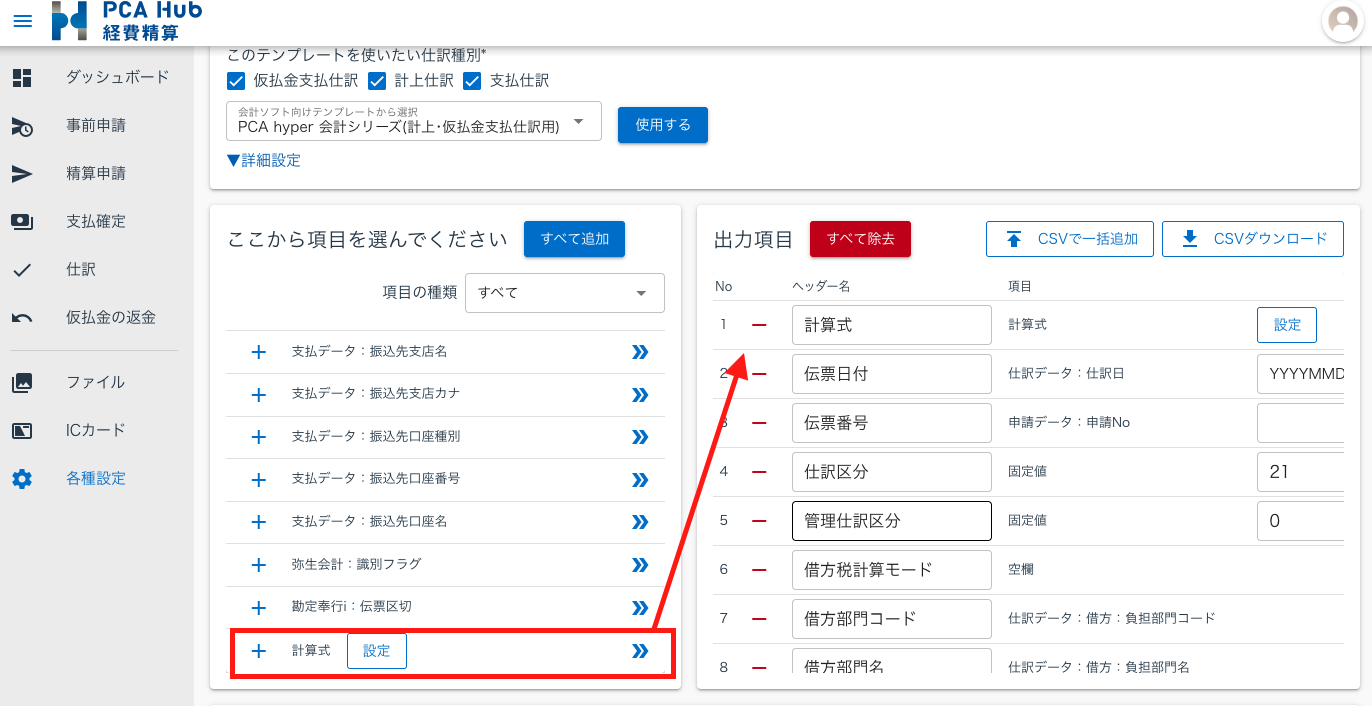Add 振込先口座番号 with plus icon
Image resolution: width=1372 pixels, height=706 pixels.
[258, 479]
